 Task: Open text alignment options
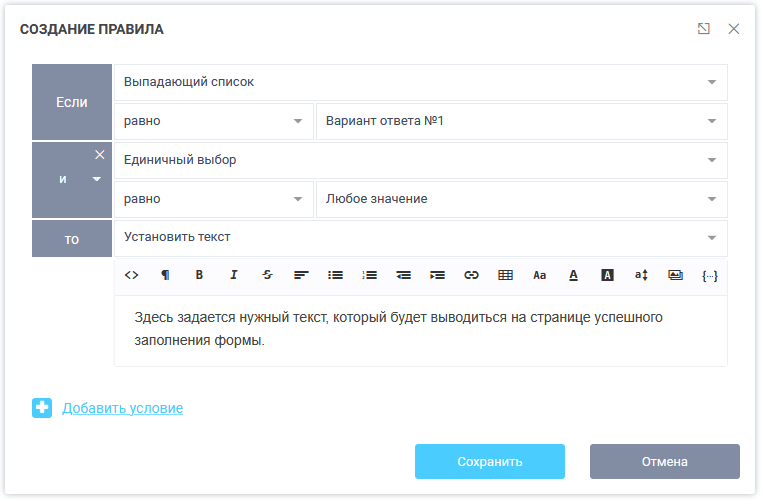click(x=301, y=276)
